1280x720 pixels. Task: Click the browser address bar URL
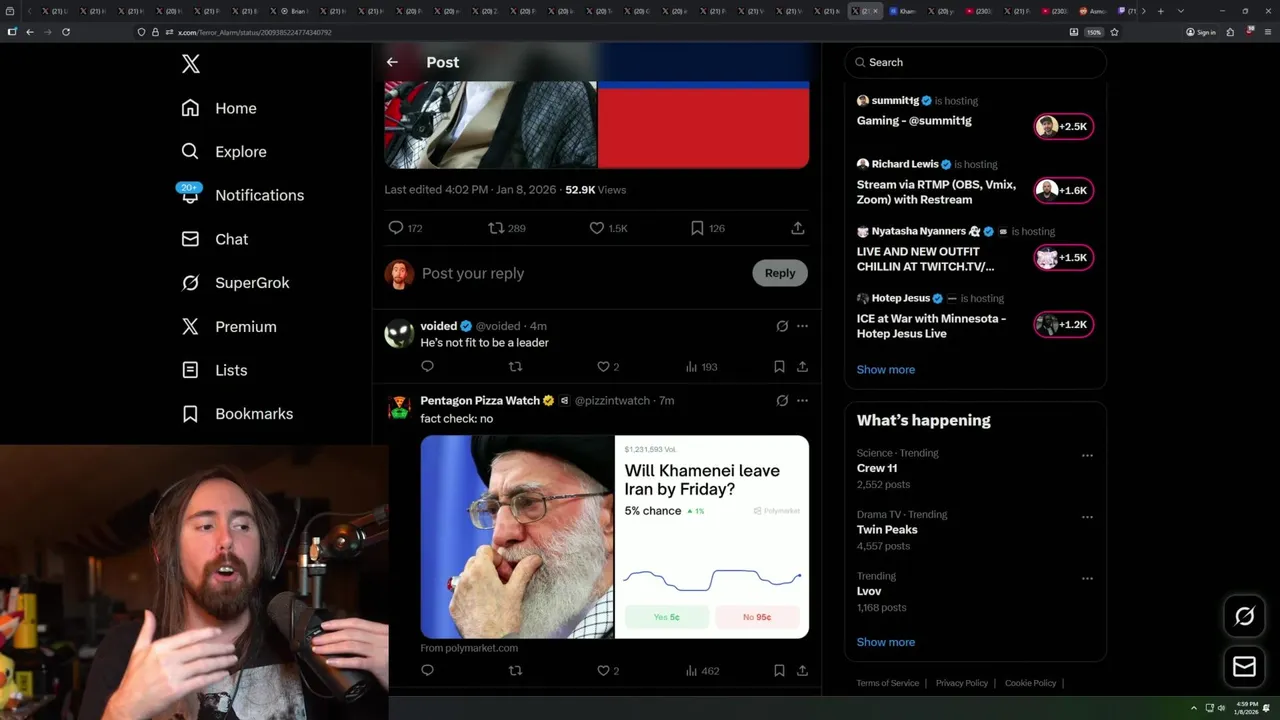pyautogui.click(x=255, y=32)
